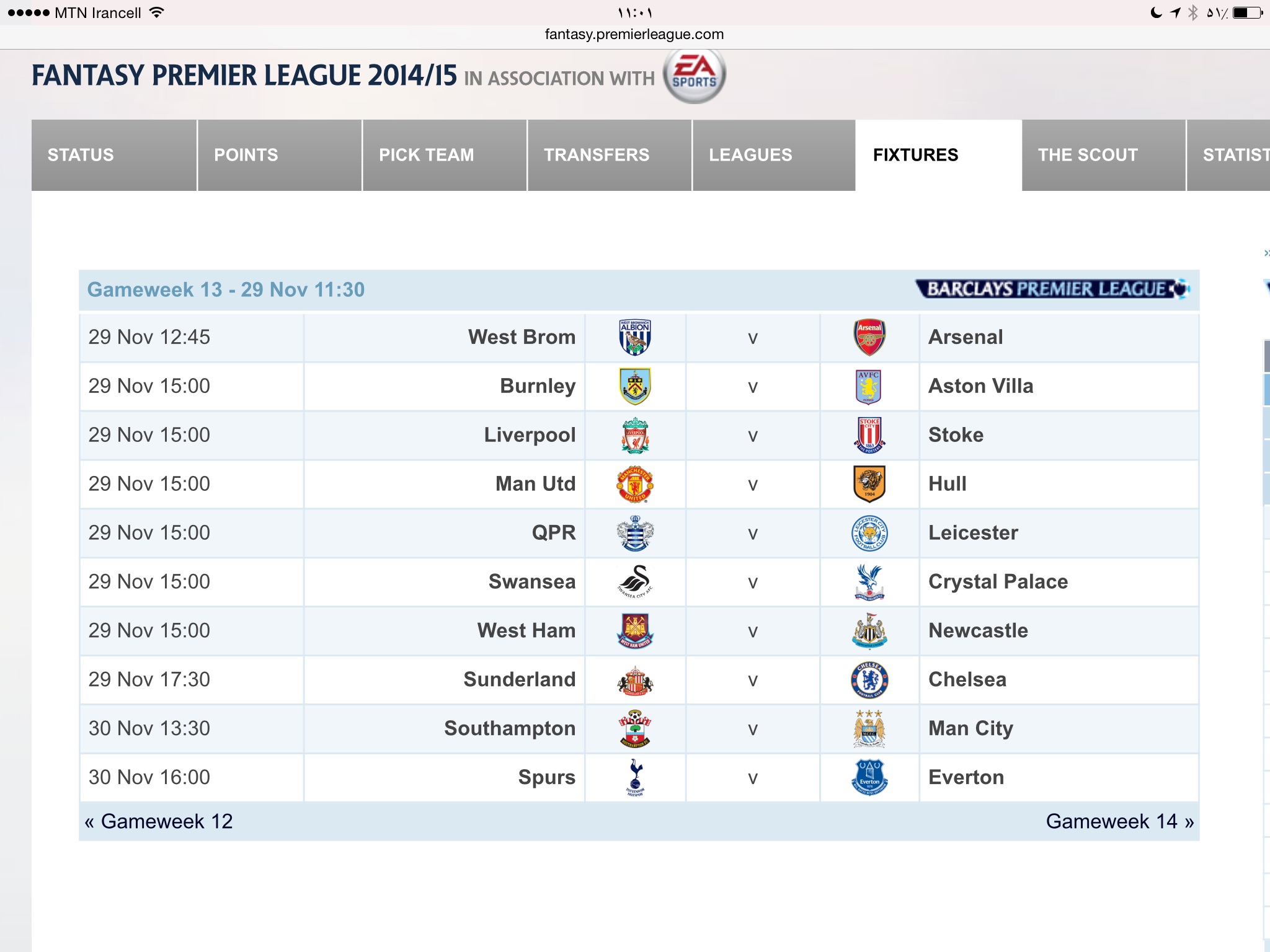Image resolution: width=1270 pixels, height=952 pixels.
Task: Click the Chelsea club crest
Action: click(x=869, y=680)
